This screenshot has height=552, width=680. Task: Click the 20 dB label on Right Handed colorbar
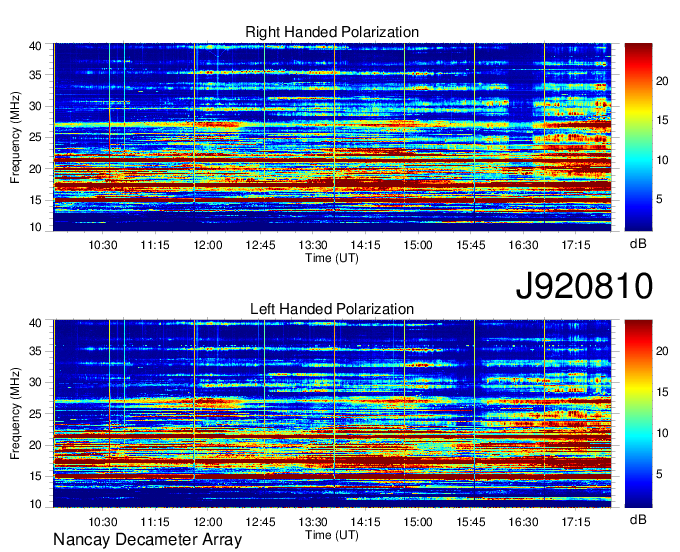pos(662,81)
